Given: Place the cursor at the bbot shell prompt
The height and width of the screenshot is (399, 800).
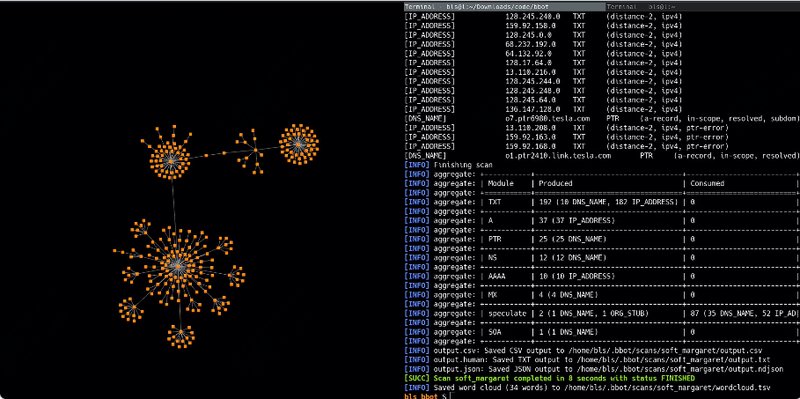Looking at the screenshot, I should (x=451, y=396).
